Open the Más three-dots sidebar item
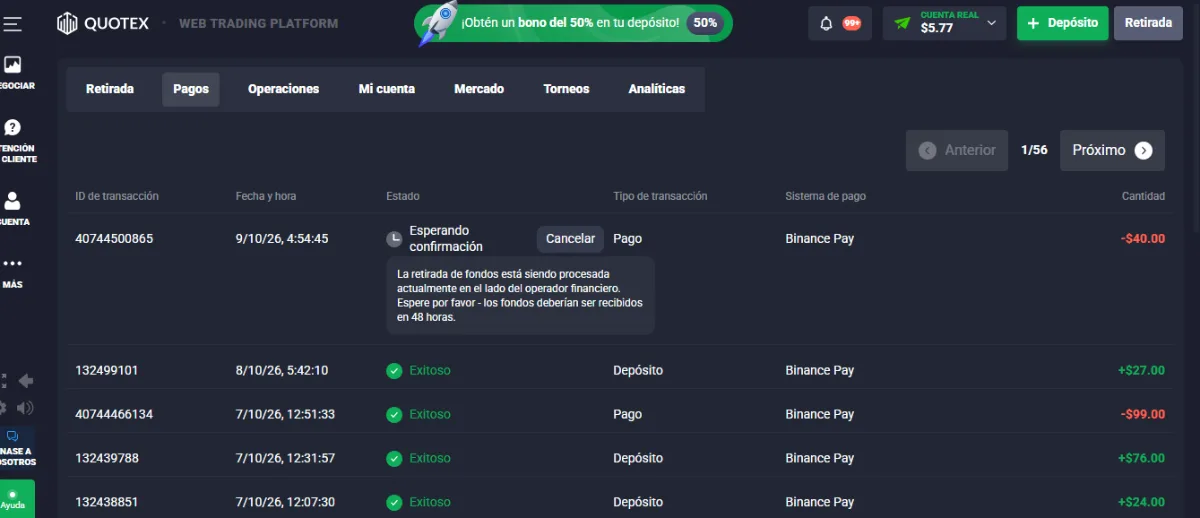 (x=13, y=271)
